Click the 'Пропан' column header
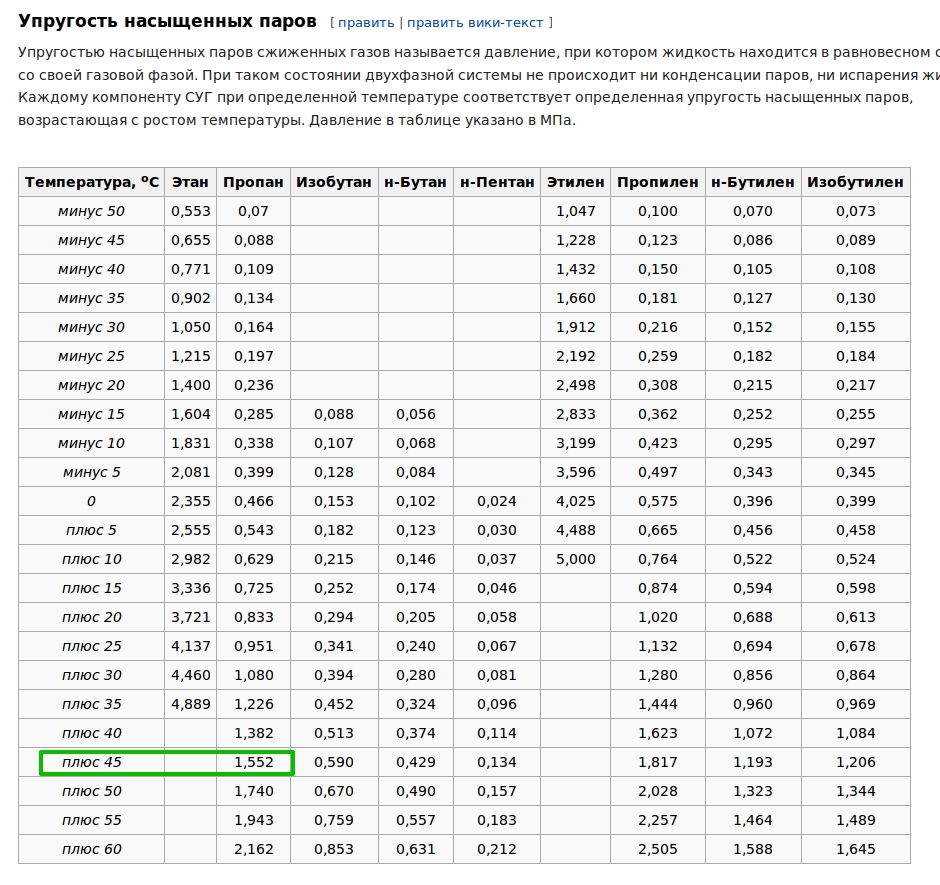The image size is (940, 885). point(253,182)
